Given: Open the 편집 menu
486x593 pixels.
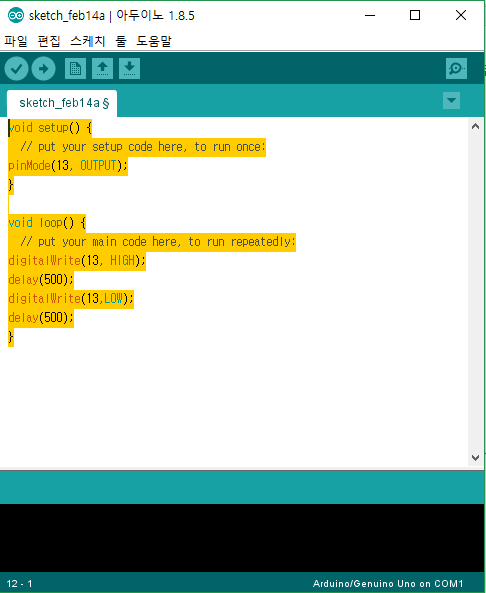Looking at the screenshot, I should [x=49, y=41].
